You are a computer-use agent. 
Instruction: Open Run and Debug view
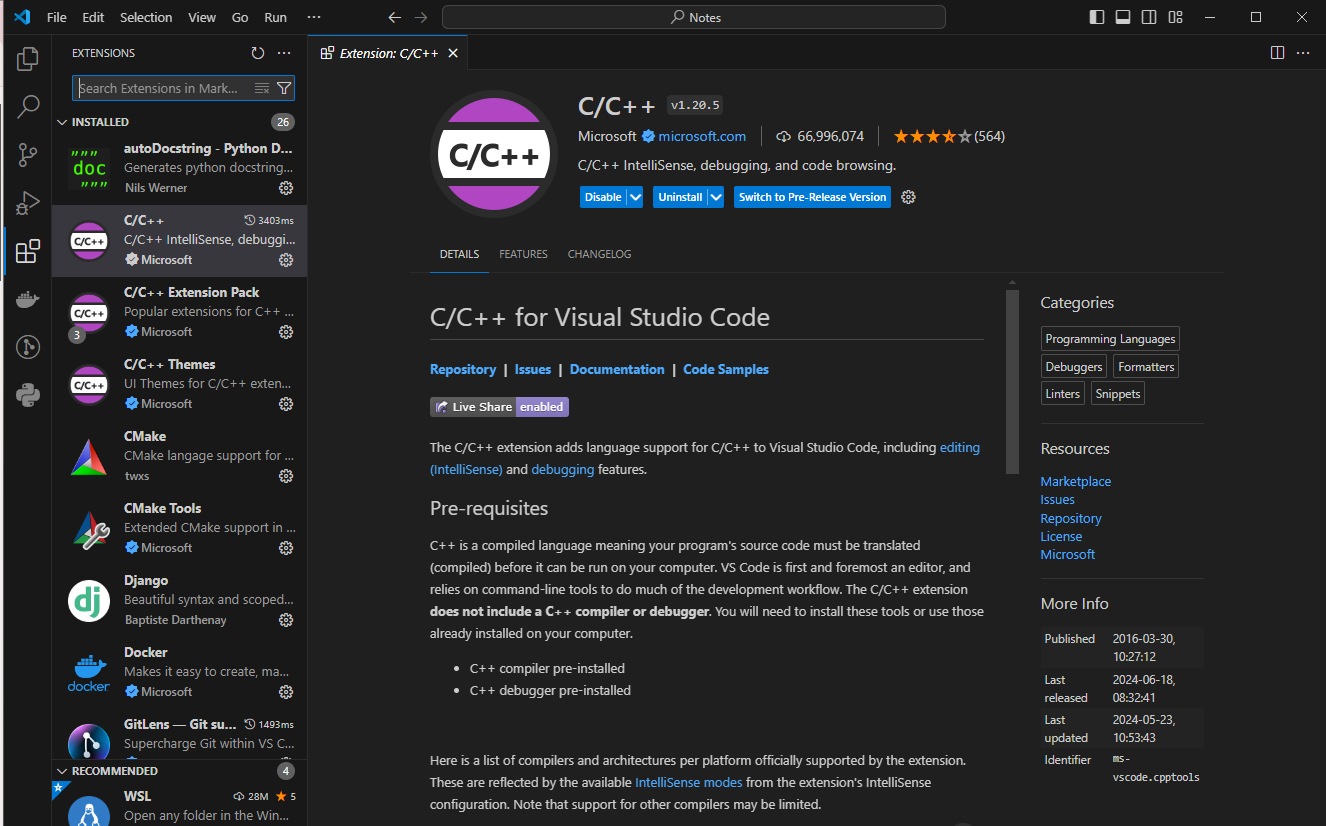[28, 202]
